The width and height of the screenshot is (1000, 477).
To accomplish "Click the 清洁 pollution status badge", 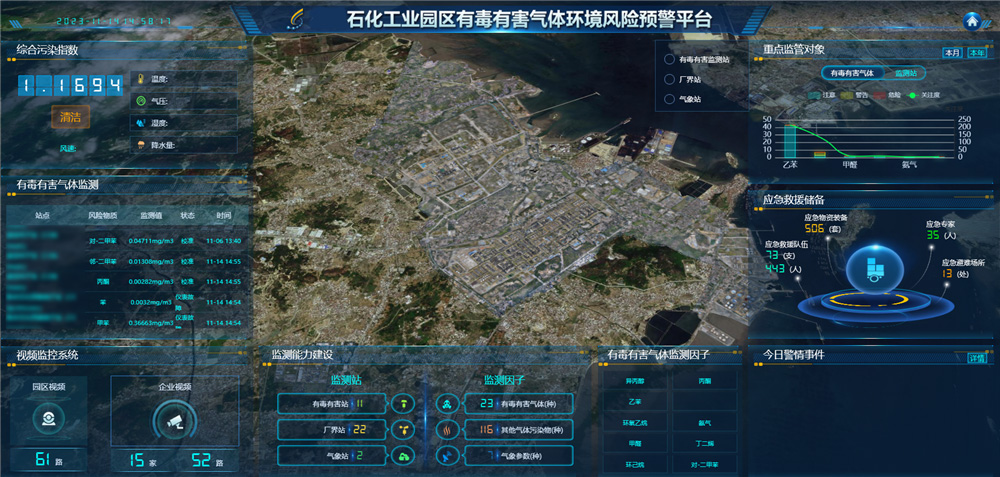I will tap(71, 118).
